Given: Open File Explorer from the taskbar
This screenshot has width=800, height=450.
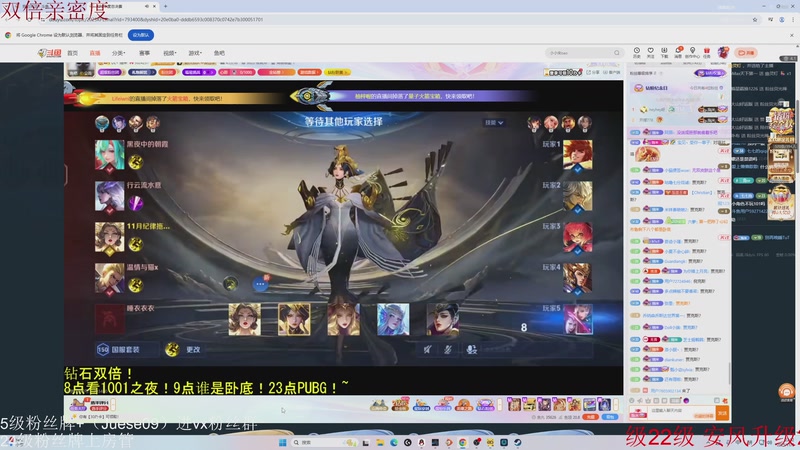Looking at the screenshot, I should click(380, 442).
